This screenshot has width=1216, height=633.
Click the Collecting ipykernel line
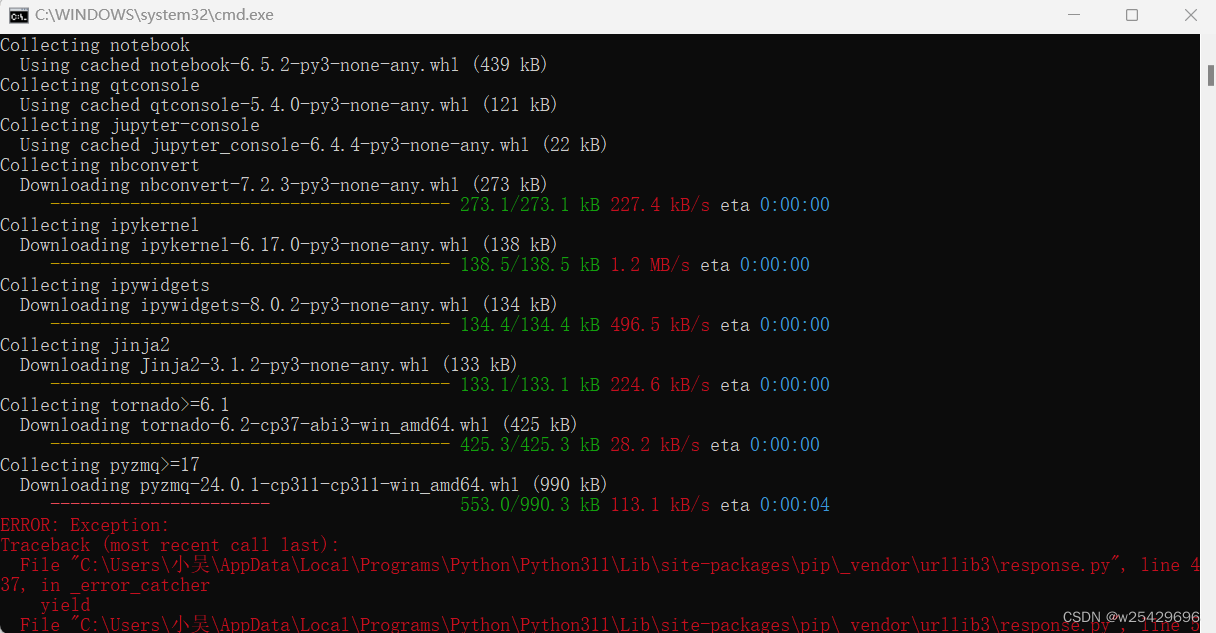[x=98, y=224]
